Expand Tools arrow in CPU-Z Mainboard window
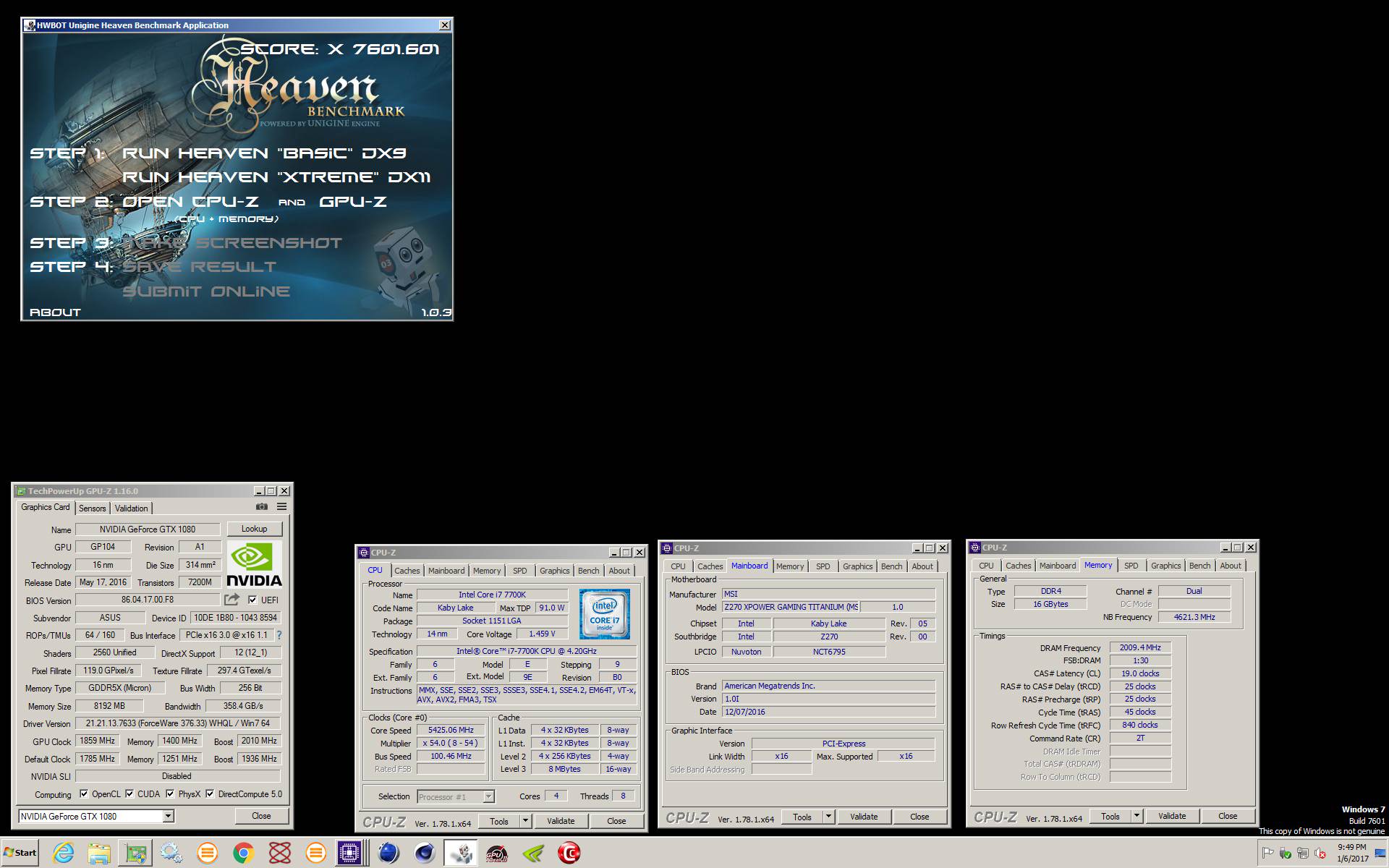 [828, 817]
